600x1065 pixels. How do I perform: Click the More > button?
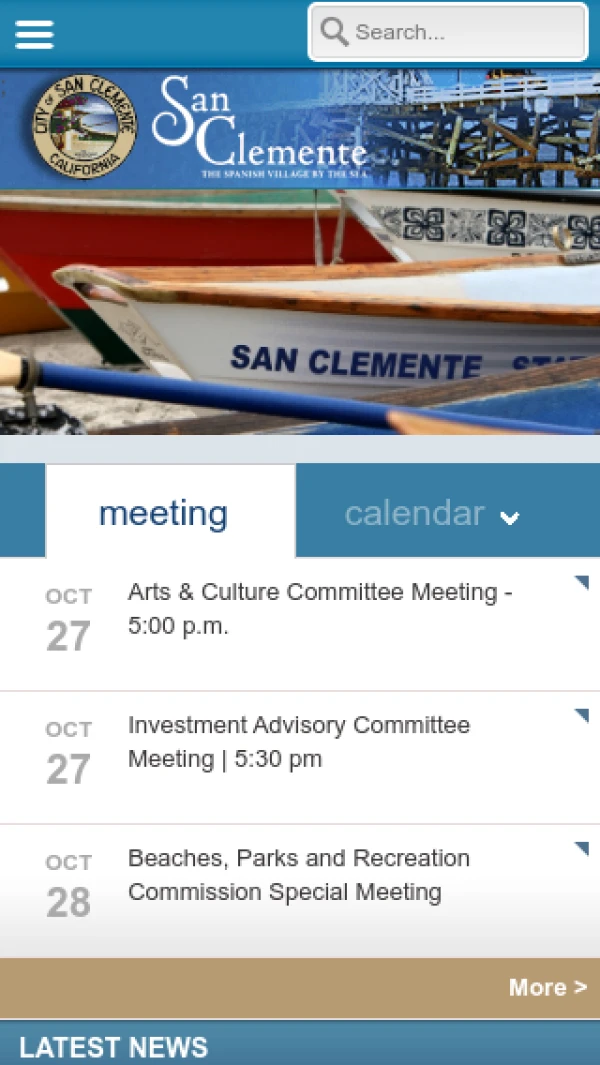547,988
